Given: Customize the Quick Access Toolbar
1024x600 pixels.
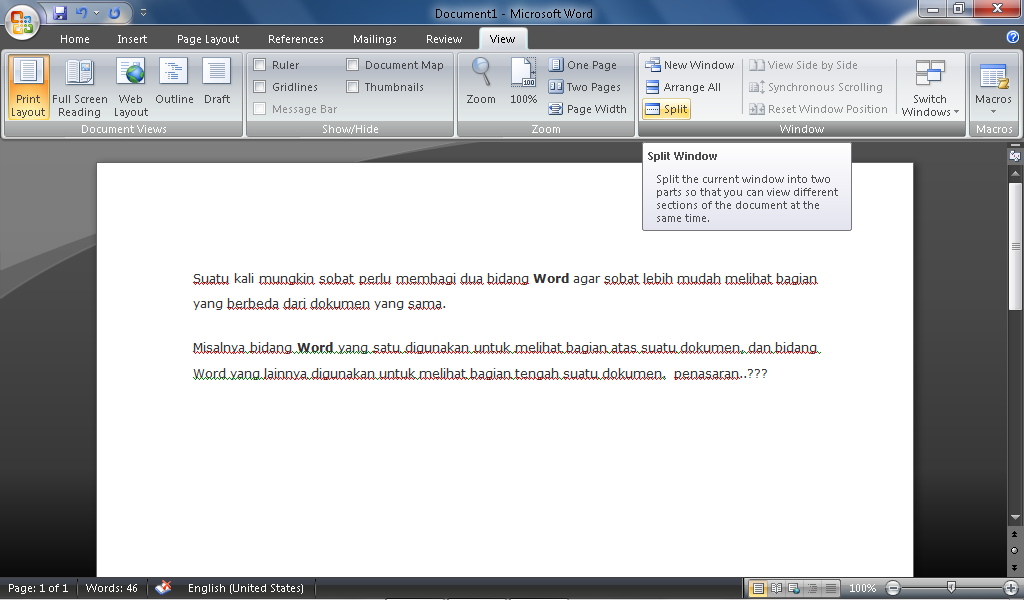Looking at the screenshot, I should click(143, 12).
